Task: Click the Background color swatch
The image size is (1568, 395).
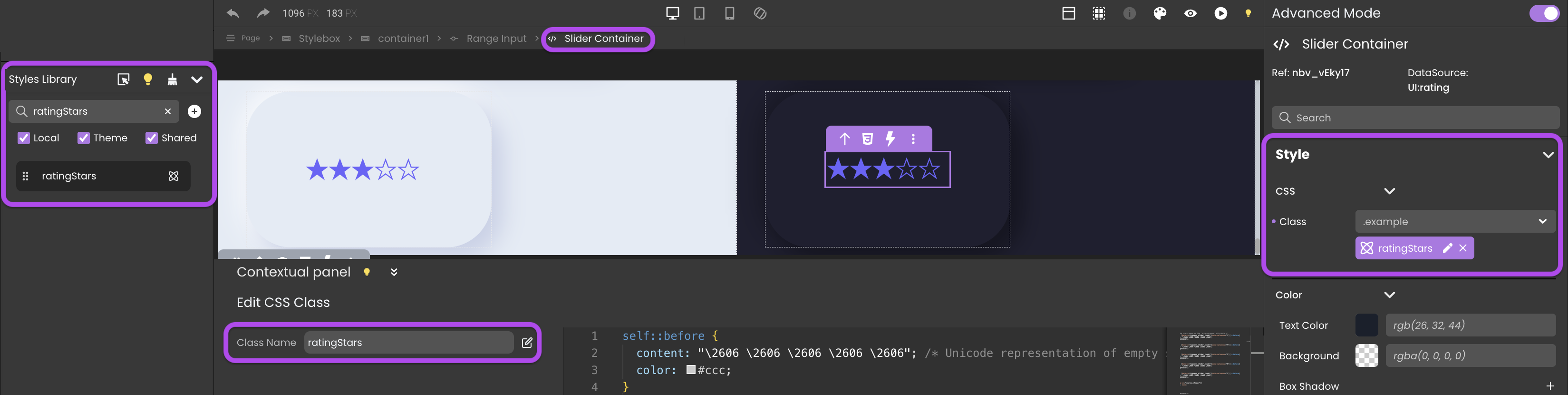Action: click(x=1366, y=355)
